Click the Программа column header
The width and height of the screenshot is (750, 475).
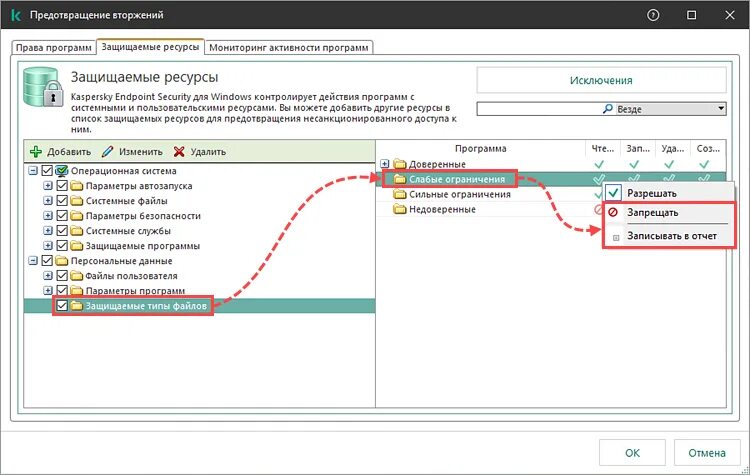481,148
